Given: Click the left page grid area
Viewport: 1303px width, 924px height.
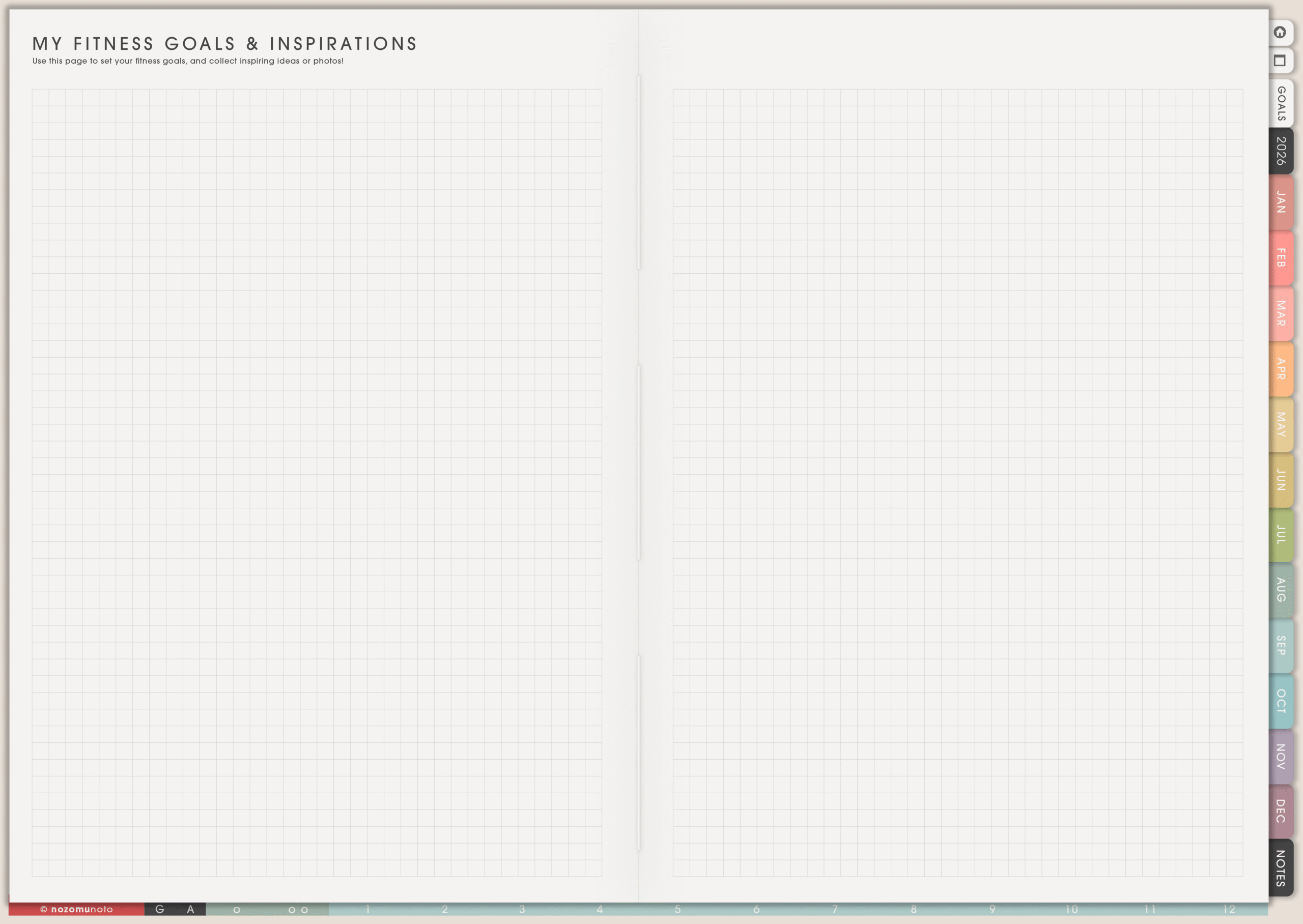Looking at the screenshot, I should click(317, 482).
